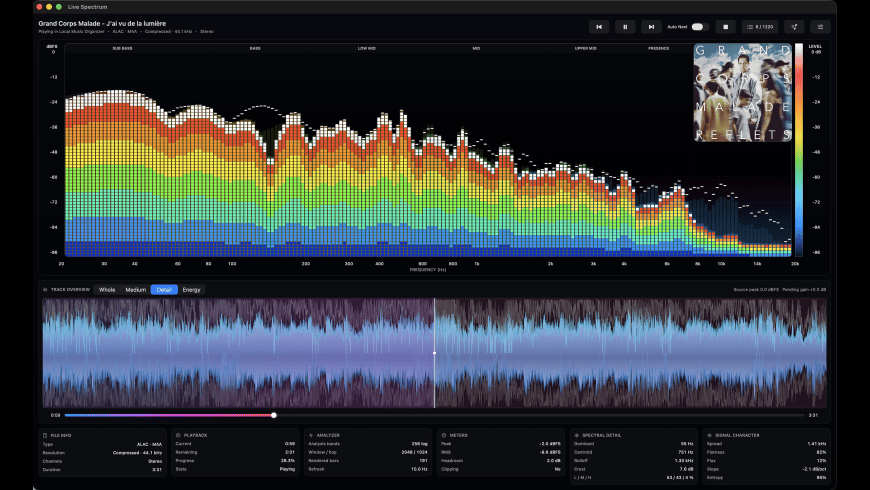Select the Medium overview tab

click(x=135, y=290)
